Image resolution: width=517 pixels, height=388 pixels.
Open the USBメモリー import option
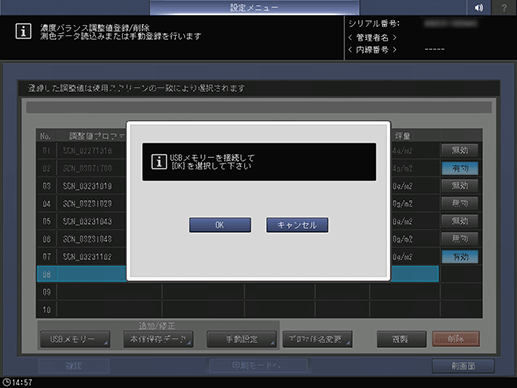[75, 339]
